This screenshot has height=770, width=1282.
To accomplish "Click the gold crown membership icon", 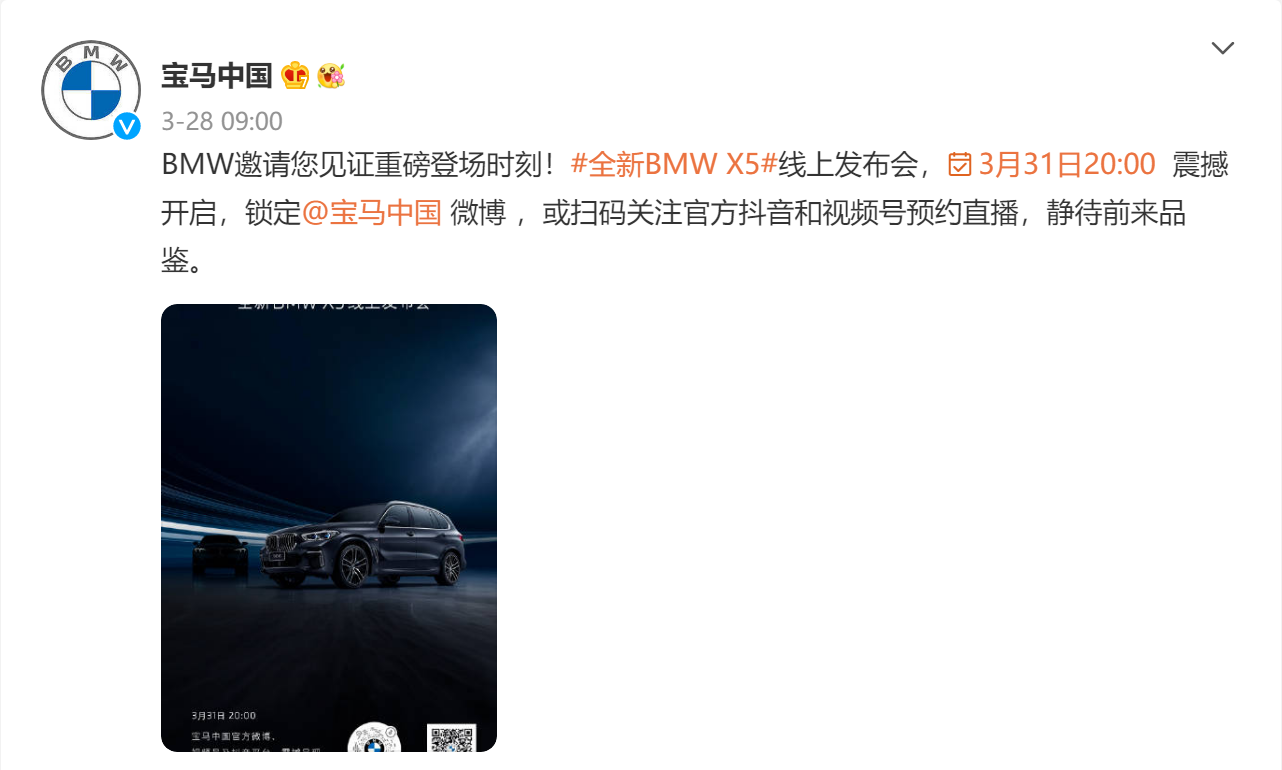I will [295, 75].
